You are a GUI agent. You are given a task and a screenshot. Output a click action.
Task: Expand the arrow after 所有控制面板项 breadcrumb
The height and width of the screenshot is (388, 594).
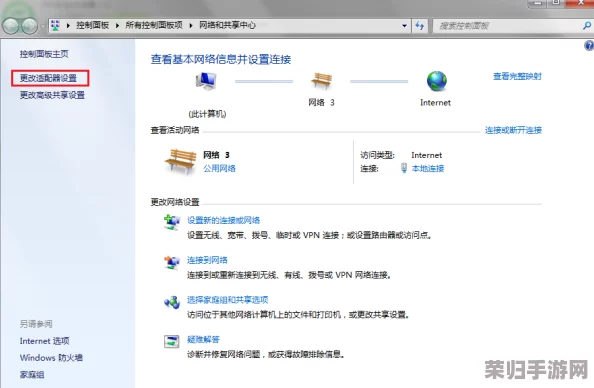pos(191,25)
